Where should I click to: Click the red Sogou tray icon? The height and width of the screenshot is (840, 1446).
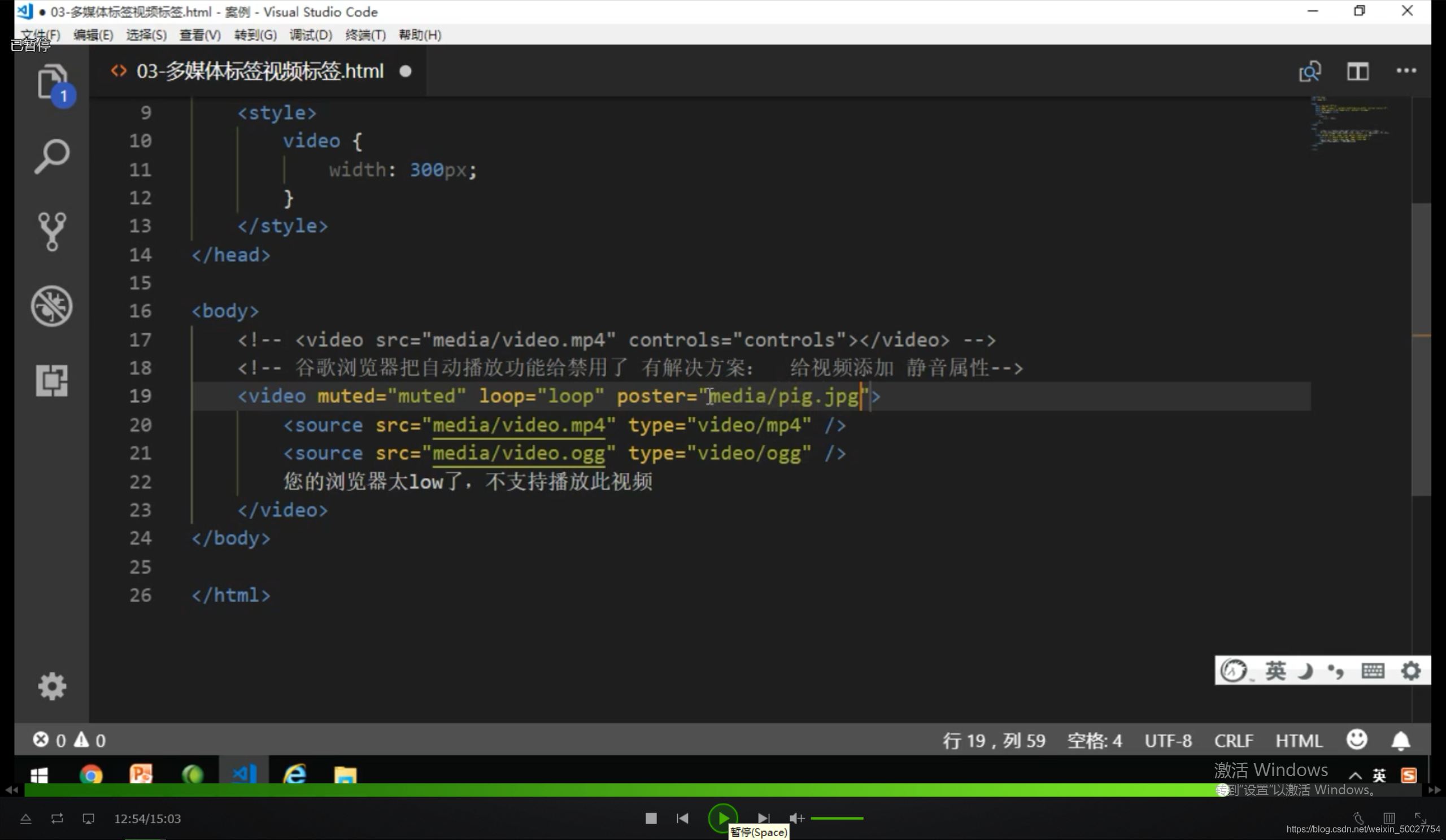1409,775
